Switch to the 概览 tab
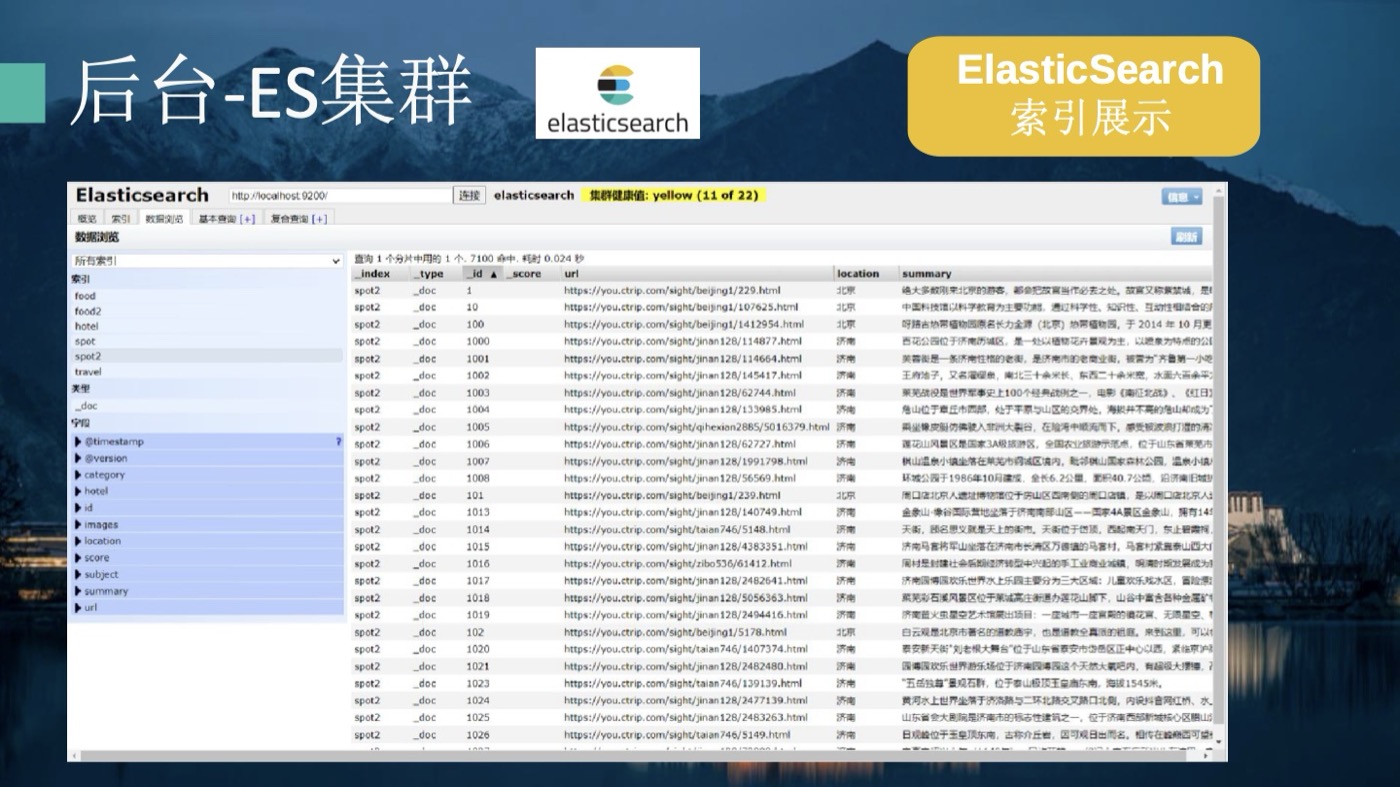1400x787 pixels. (87, 218)
